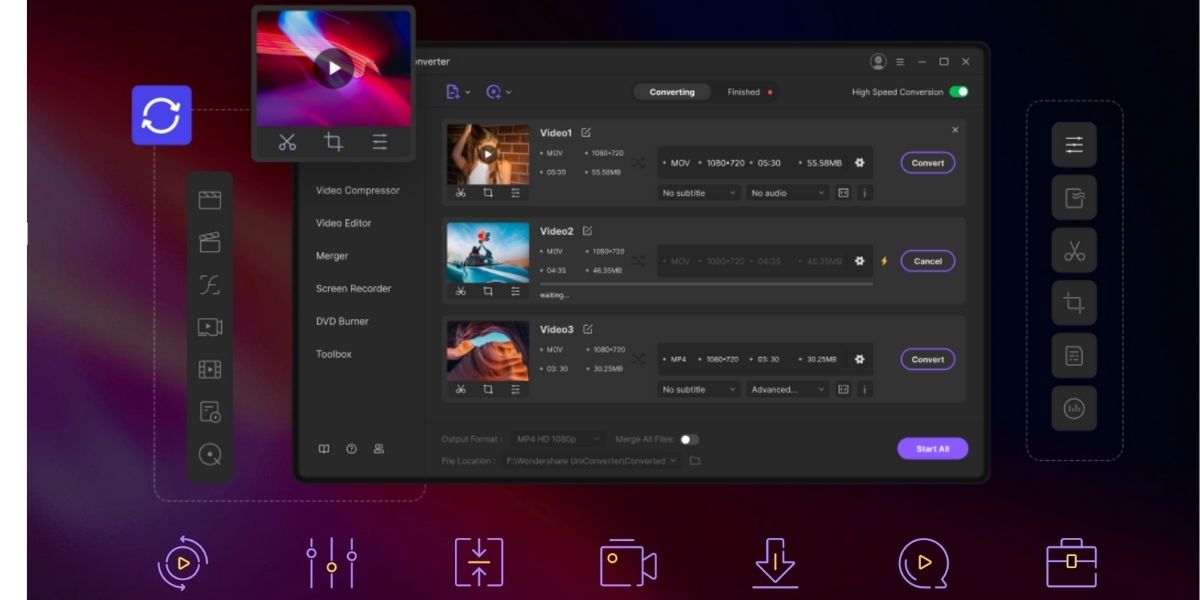The image size is (1200, 600).
Task: Open Screen Recorder from the sidebar
Action: pos(353,289)
